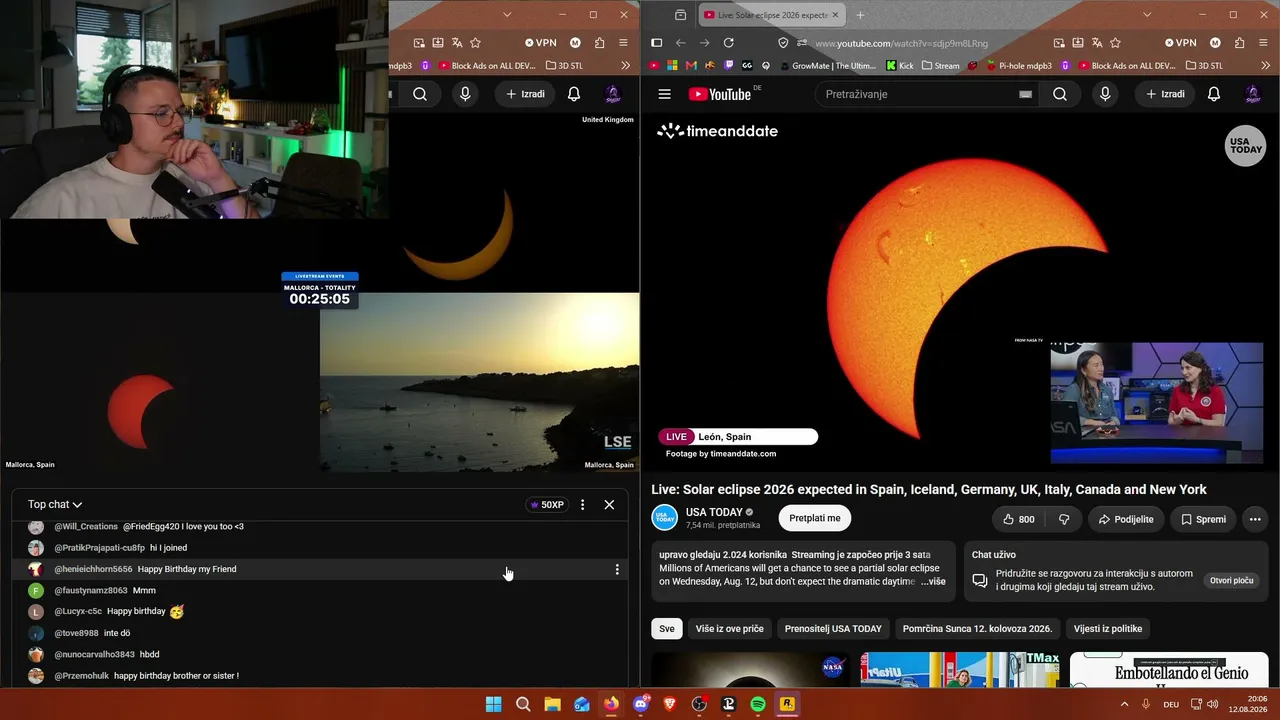Select the Sve filter chip
The width and height of the screenshot is (1280, 720).
coord(667,629)
